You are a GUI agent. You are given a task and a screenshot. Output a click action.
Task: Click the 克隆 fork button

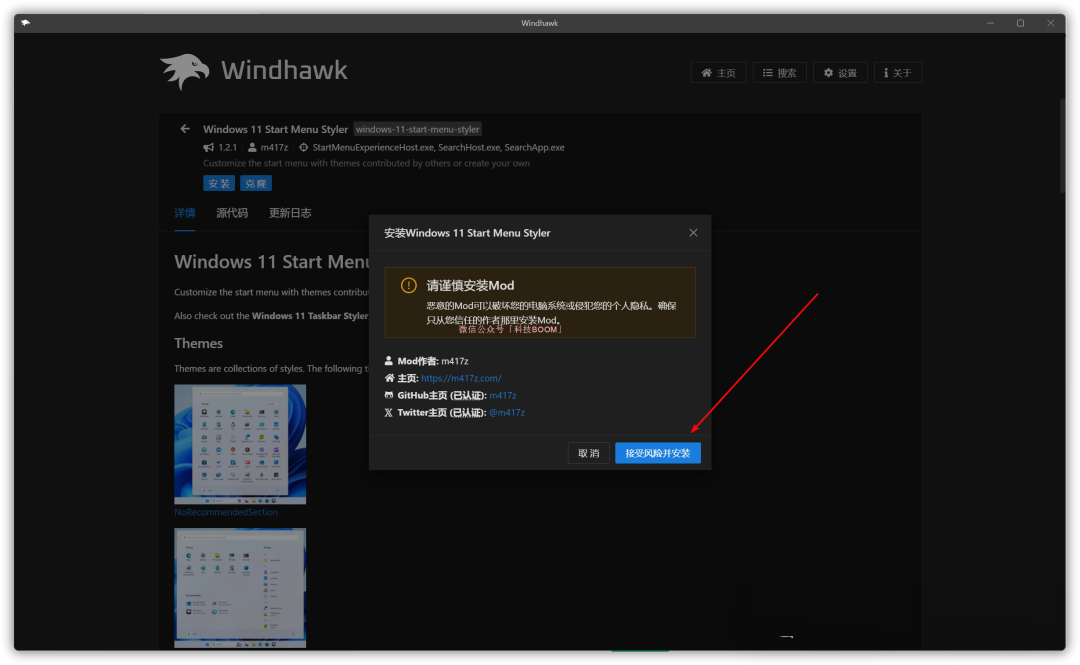256,183
